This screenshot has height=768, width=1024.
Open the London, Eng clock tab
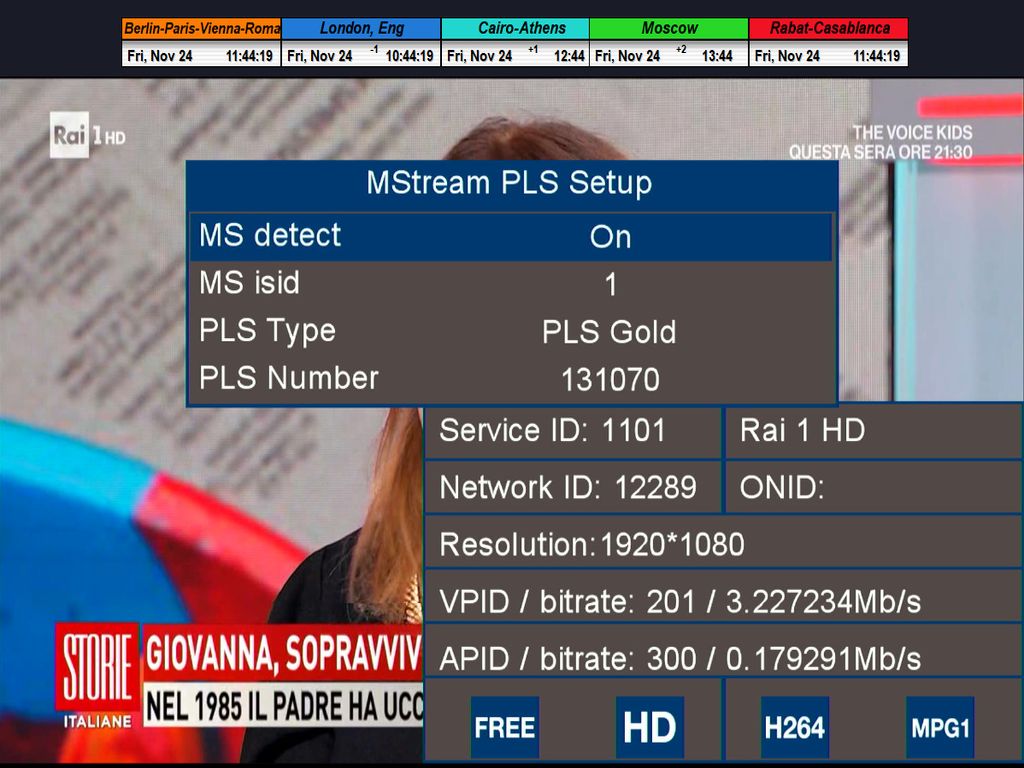point(361,29)
